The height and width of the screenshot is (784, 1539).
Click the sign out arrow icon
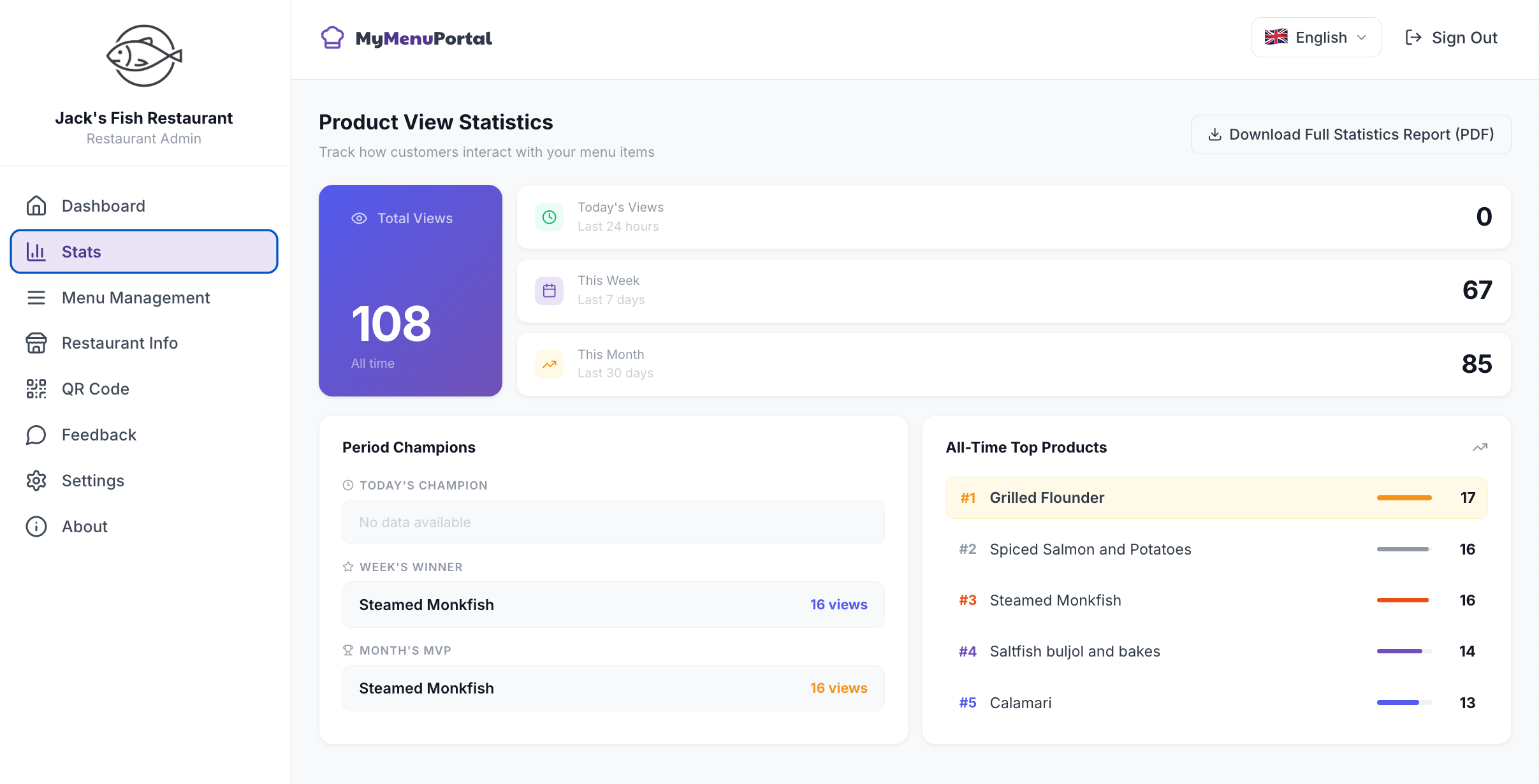pos(1413,38)
